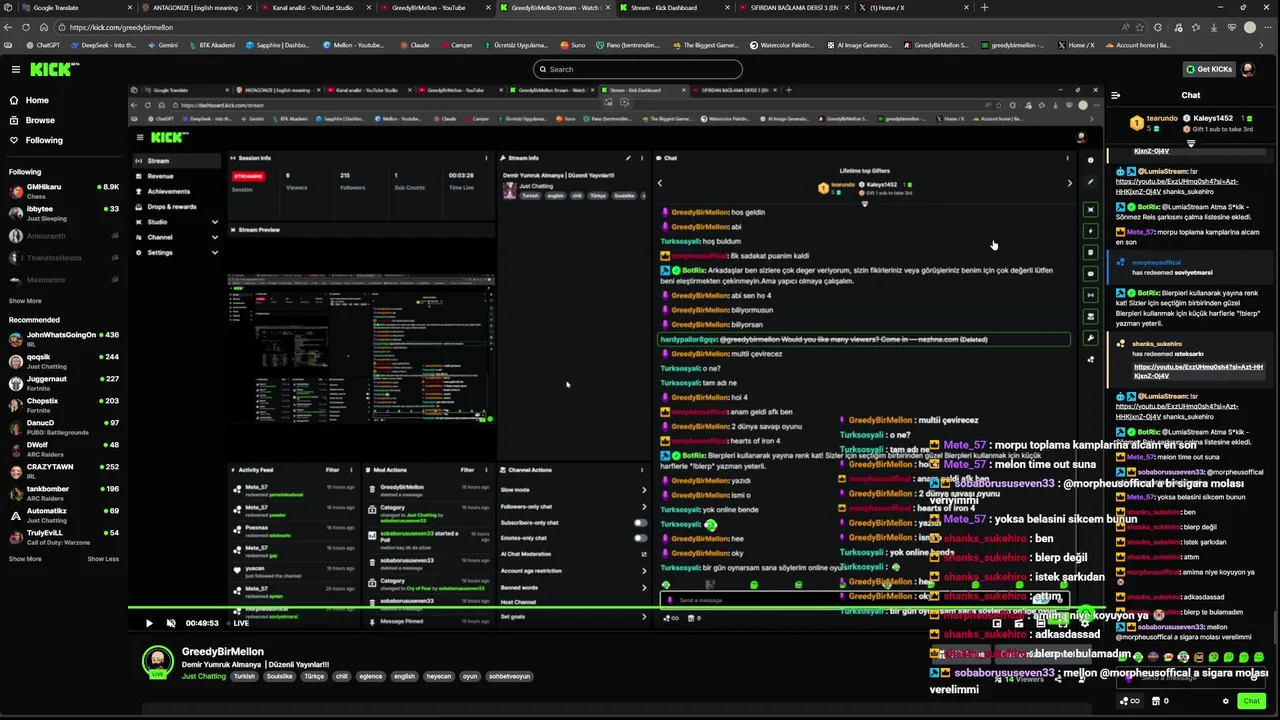The image size is (1280, 720).
Task: Click the green Chat send button
Action: [1251, 701]
